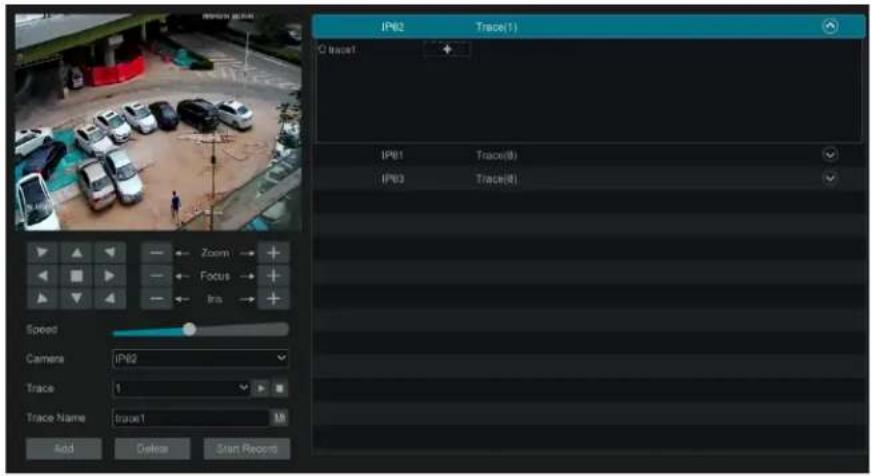This screenshot has height=476, width=871.
Task: Pan PTZ camera right
Action: [x=110, y=275]
